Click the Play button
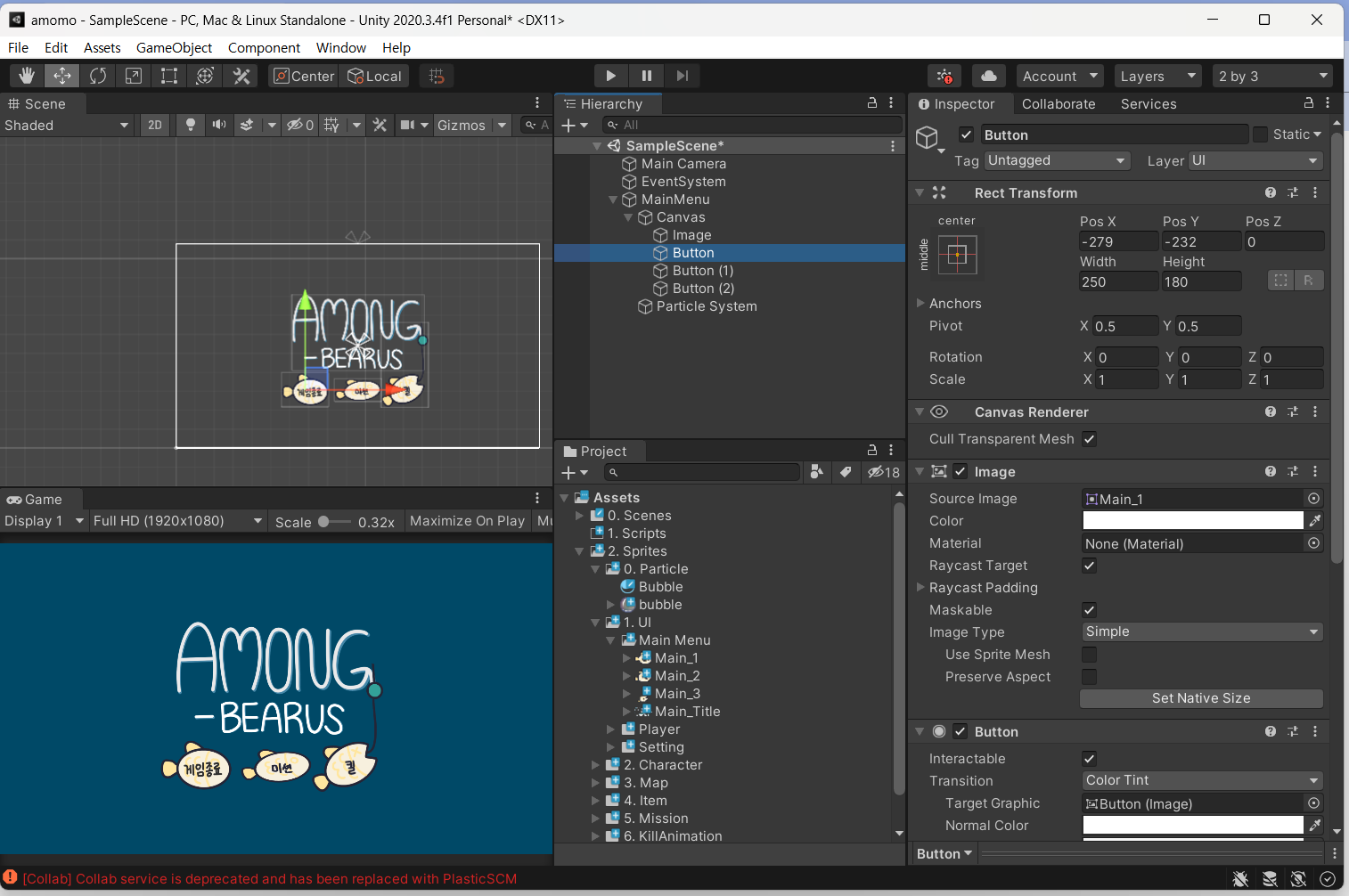Viewport: 1349px width, 896px height. (x=610, y=76)
